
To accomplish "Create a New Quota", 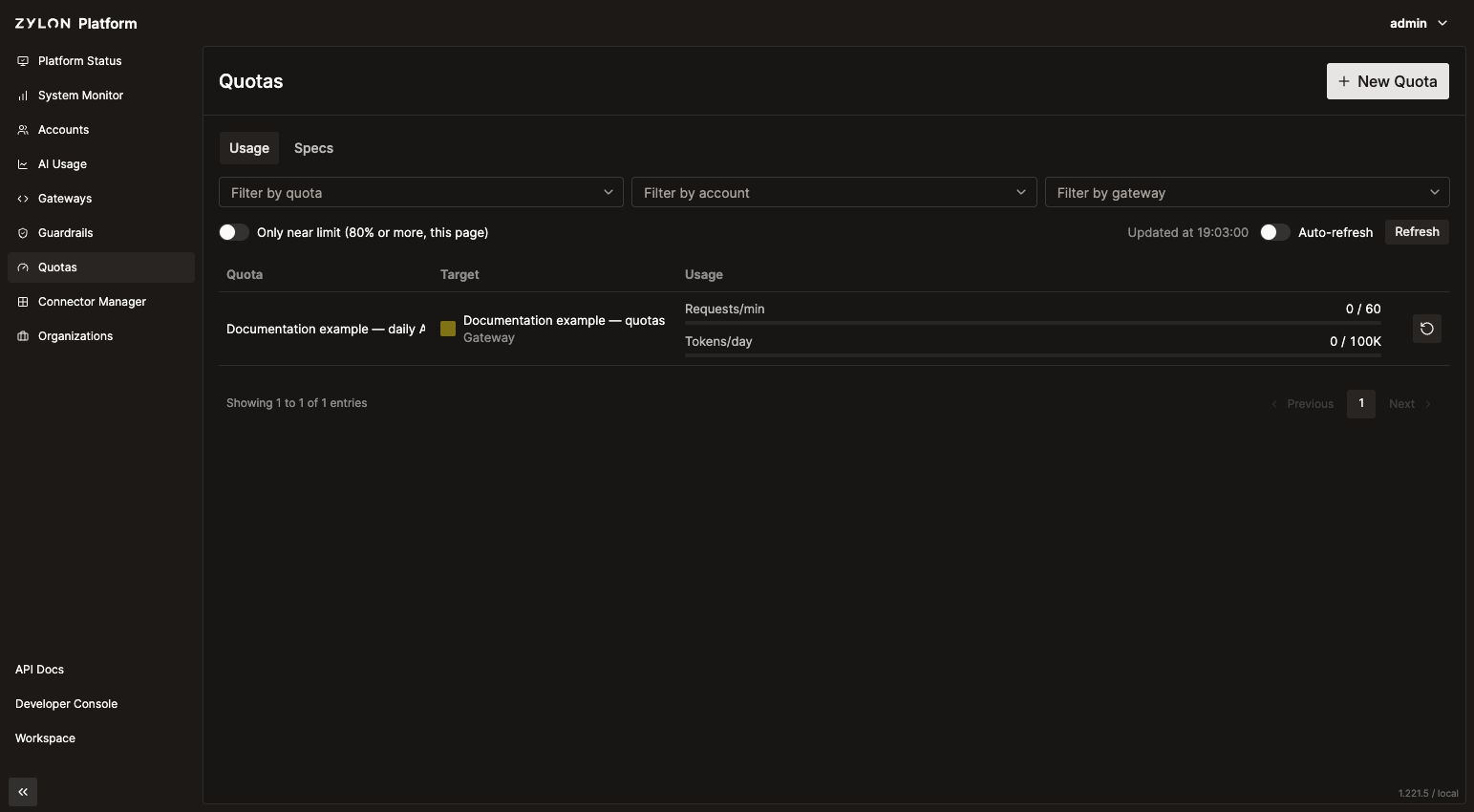I will tap(1388, 81).
